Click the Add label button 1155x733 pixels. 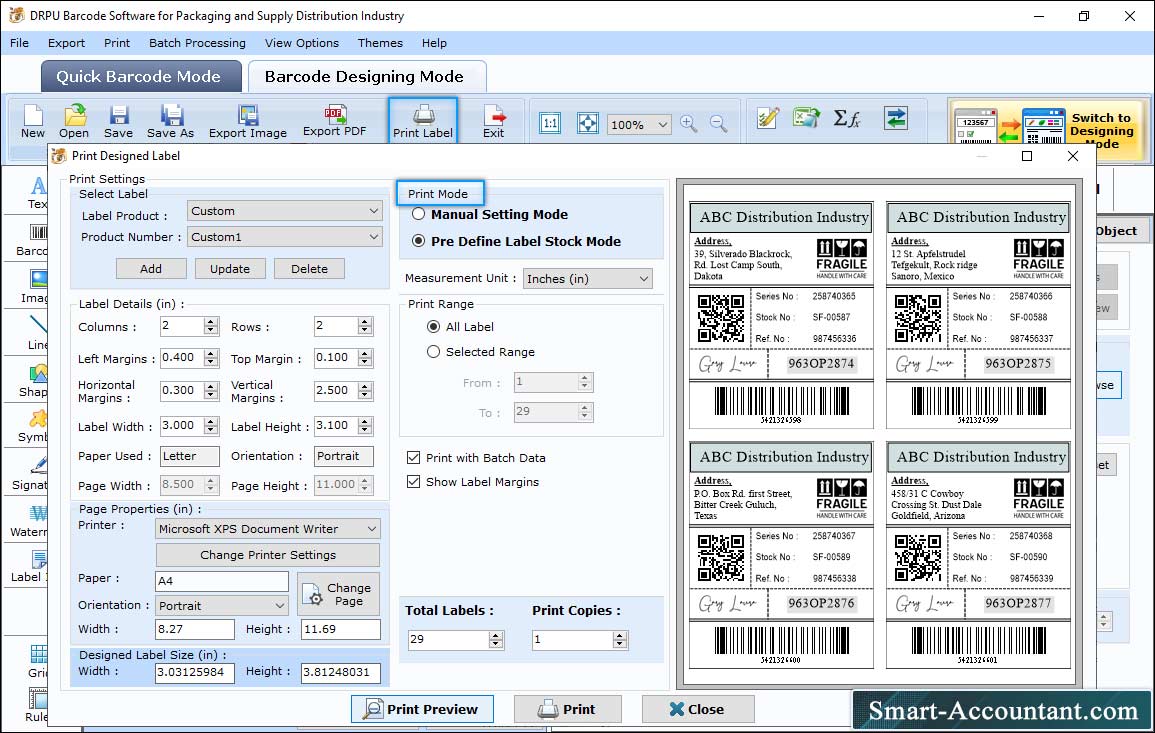151,269
